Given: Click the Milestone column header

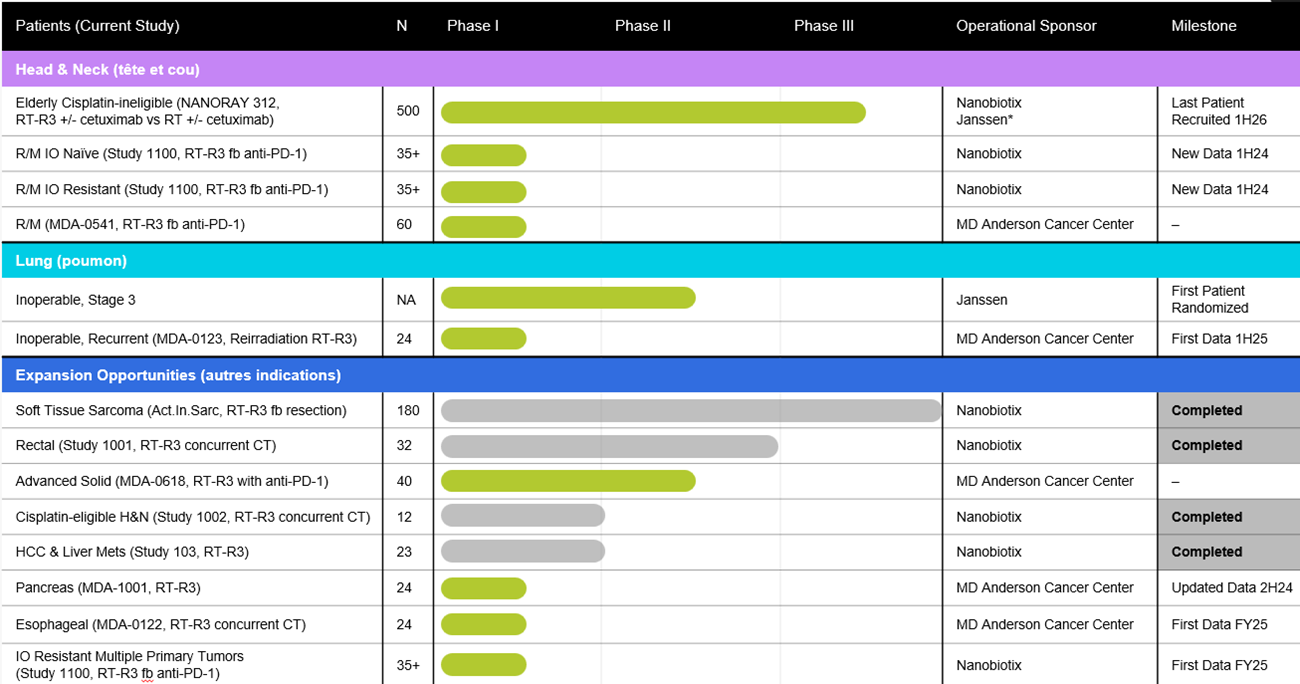Looking at the screenshot, I should 1203,26.
